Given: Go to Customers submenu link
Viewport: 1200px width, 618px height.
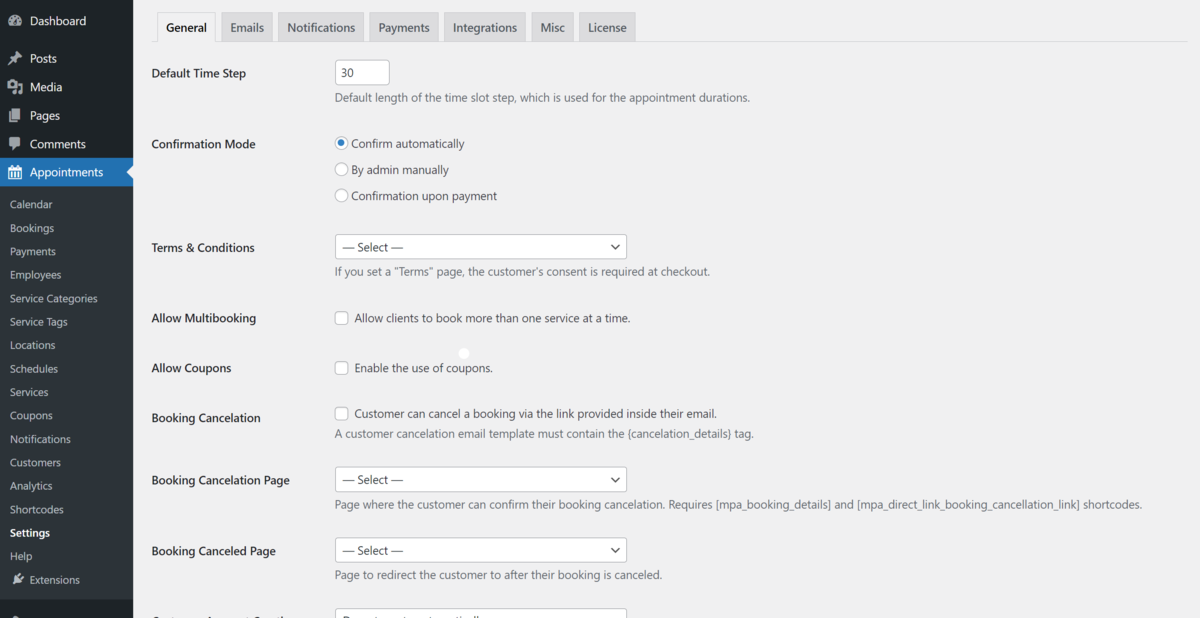Looking at the screenshot, I should click(35, 463).
